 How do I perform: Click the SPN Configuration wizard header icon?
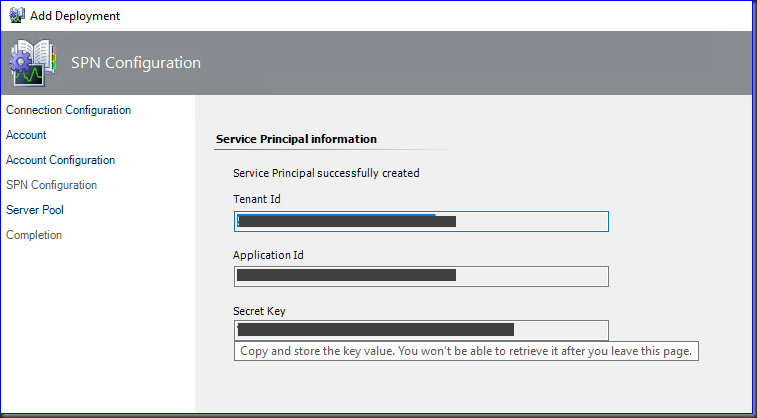pyautogui.click(x=33, y=63)
